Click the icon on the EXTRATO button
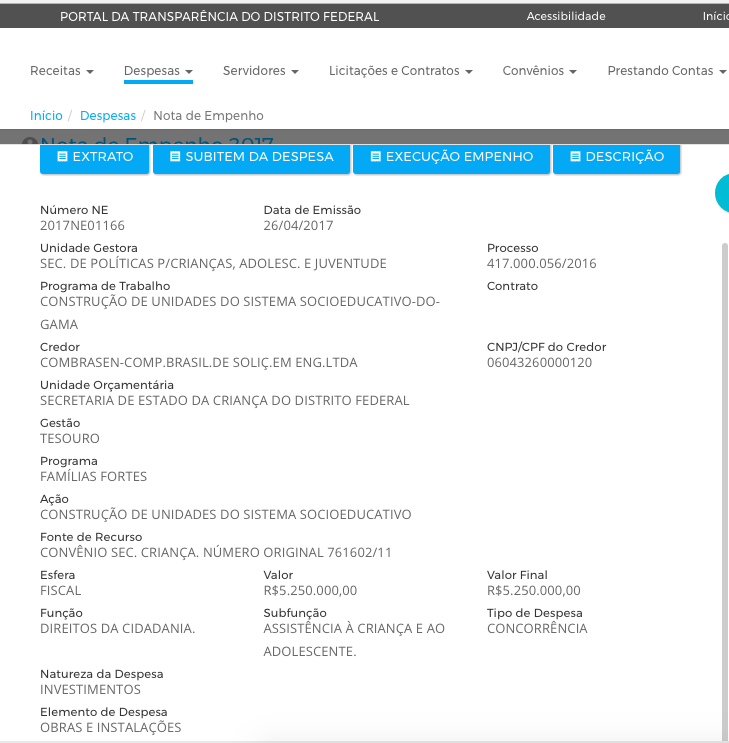This screenshot has height=743, width=729. point(63,157)
